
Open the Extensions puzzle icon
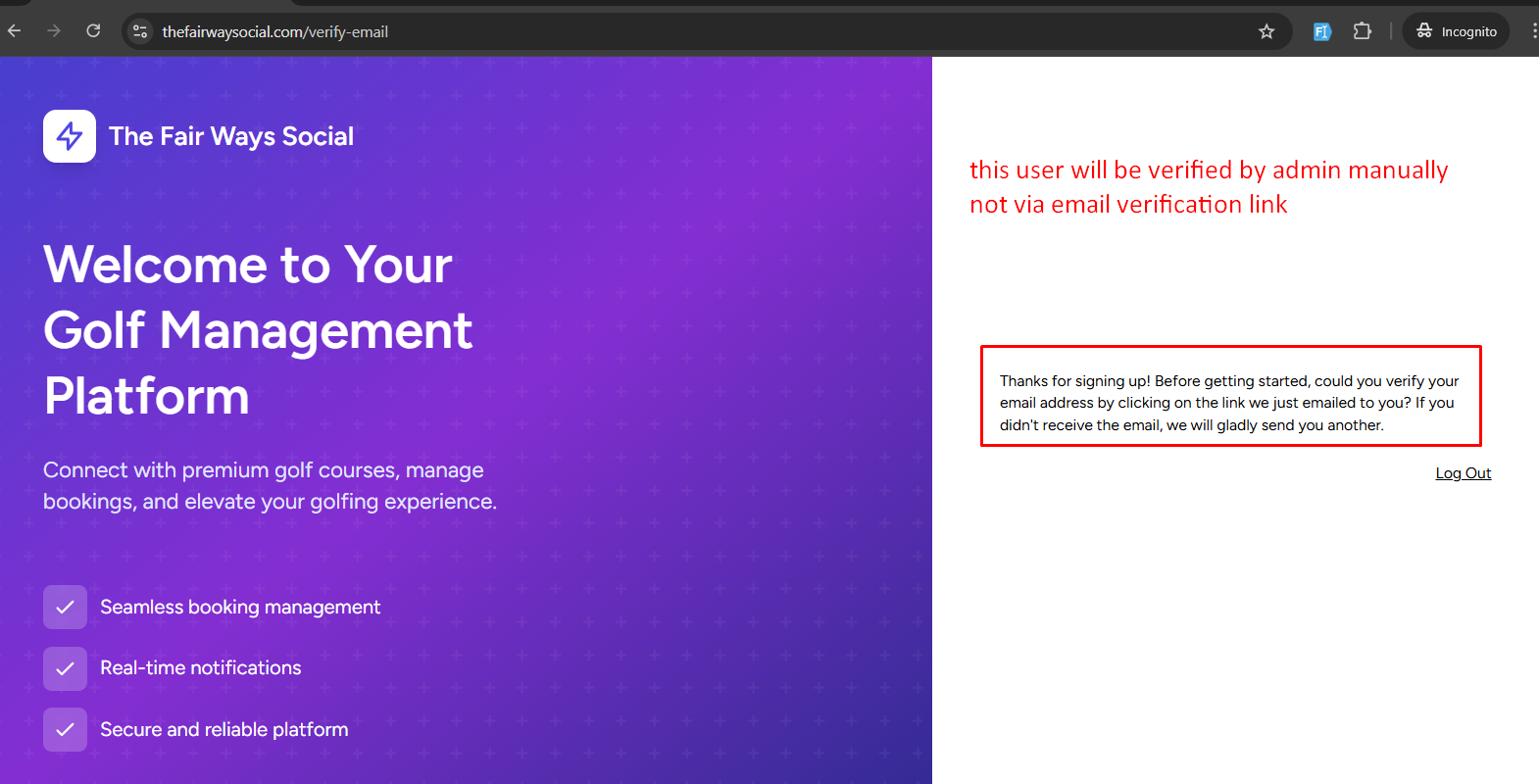pos(1362,31)
